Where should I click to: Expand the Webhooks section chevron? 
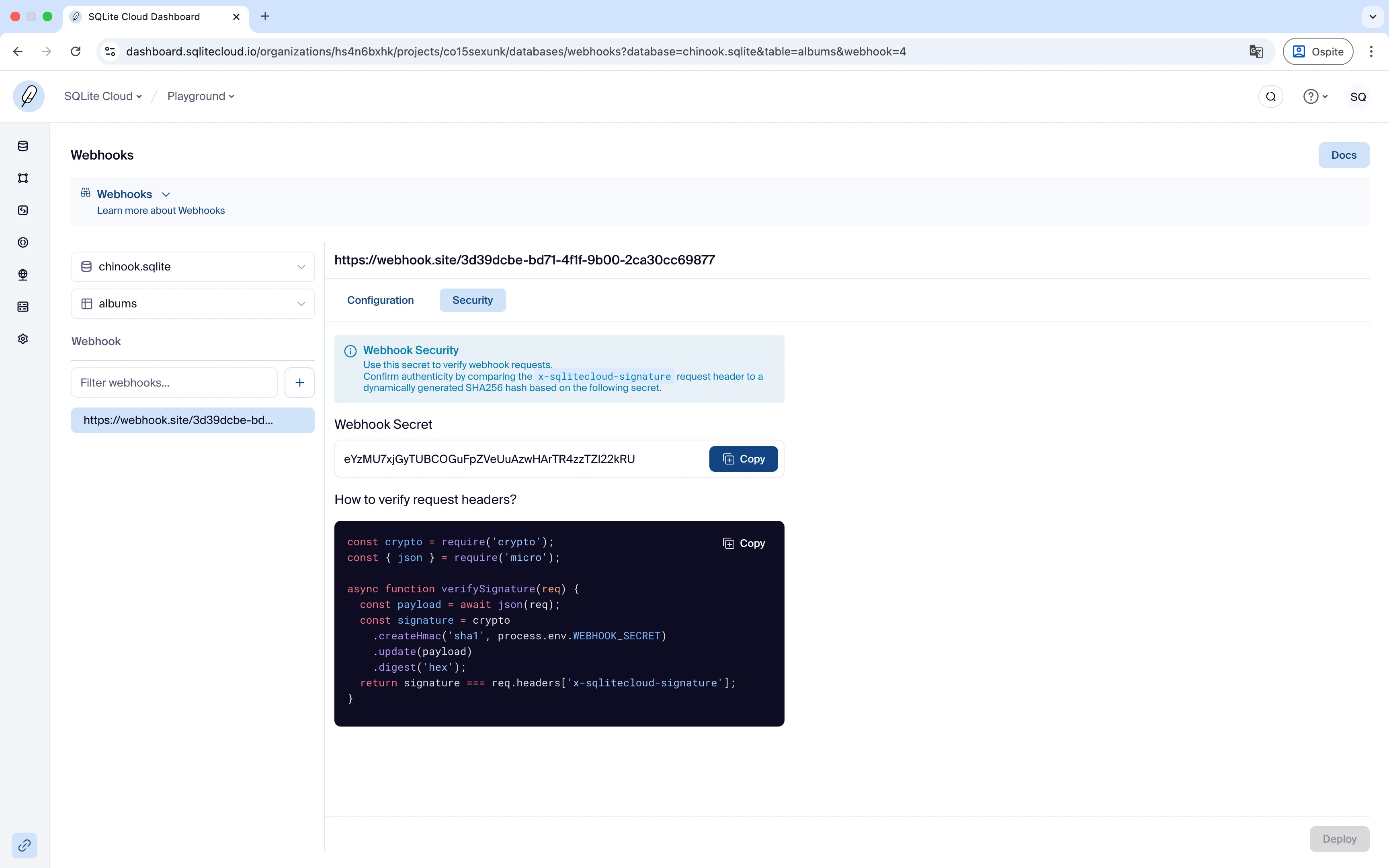tap(166, 193)
